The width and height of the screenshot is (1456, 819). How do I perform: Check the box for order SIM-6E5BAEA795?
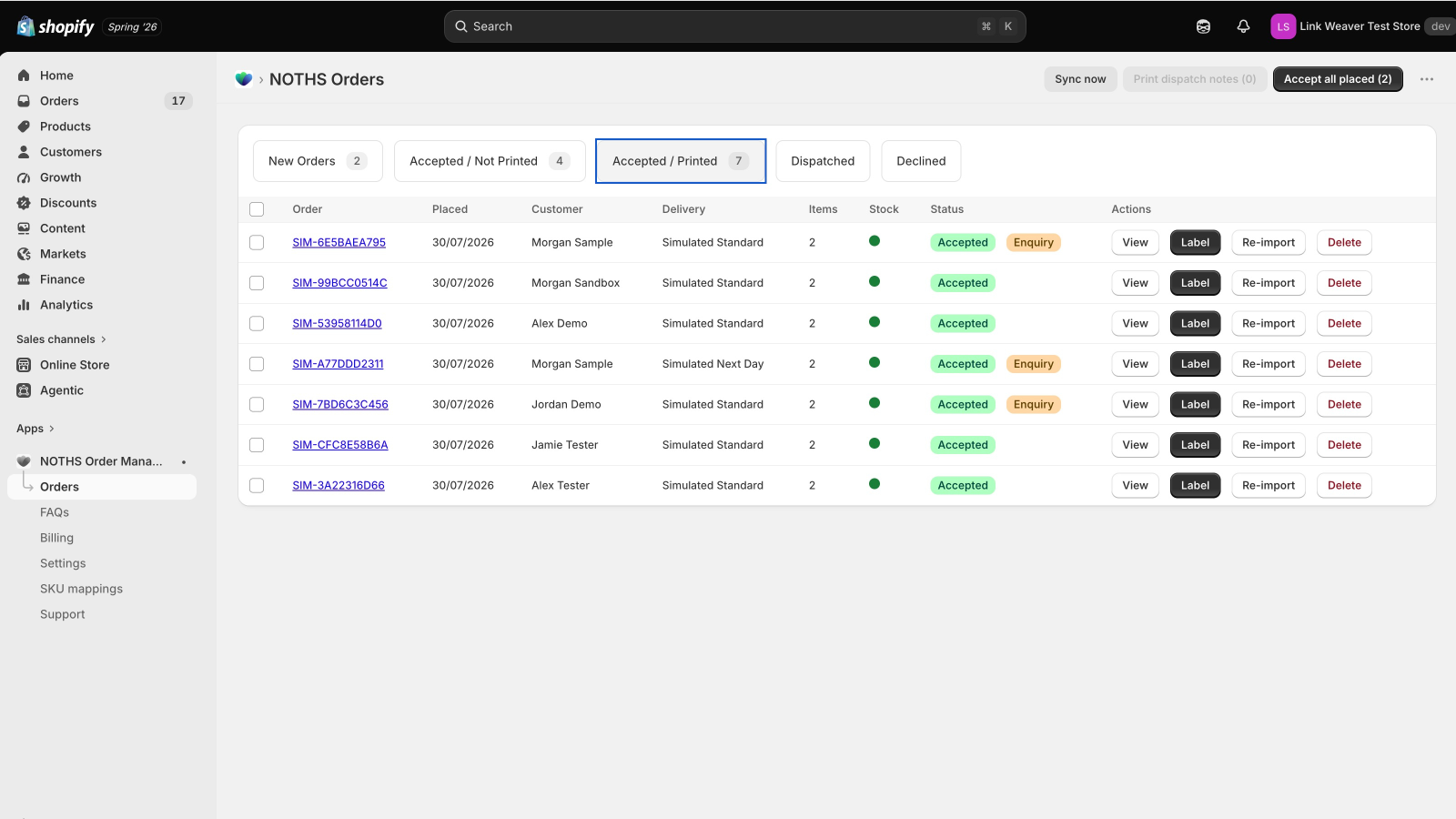[x=257, y=243]
